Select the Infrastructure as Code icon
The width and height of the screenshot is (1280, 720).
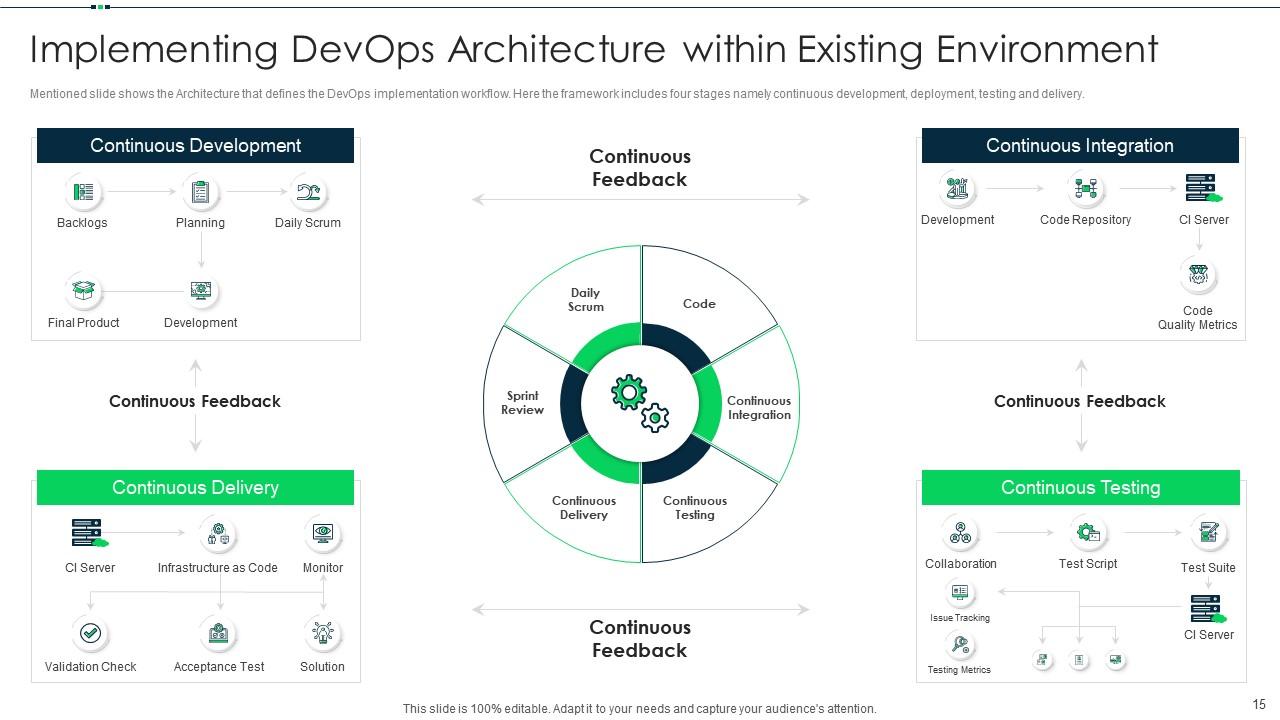click(219, 532)
